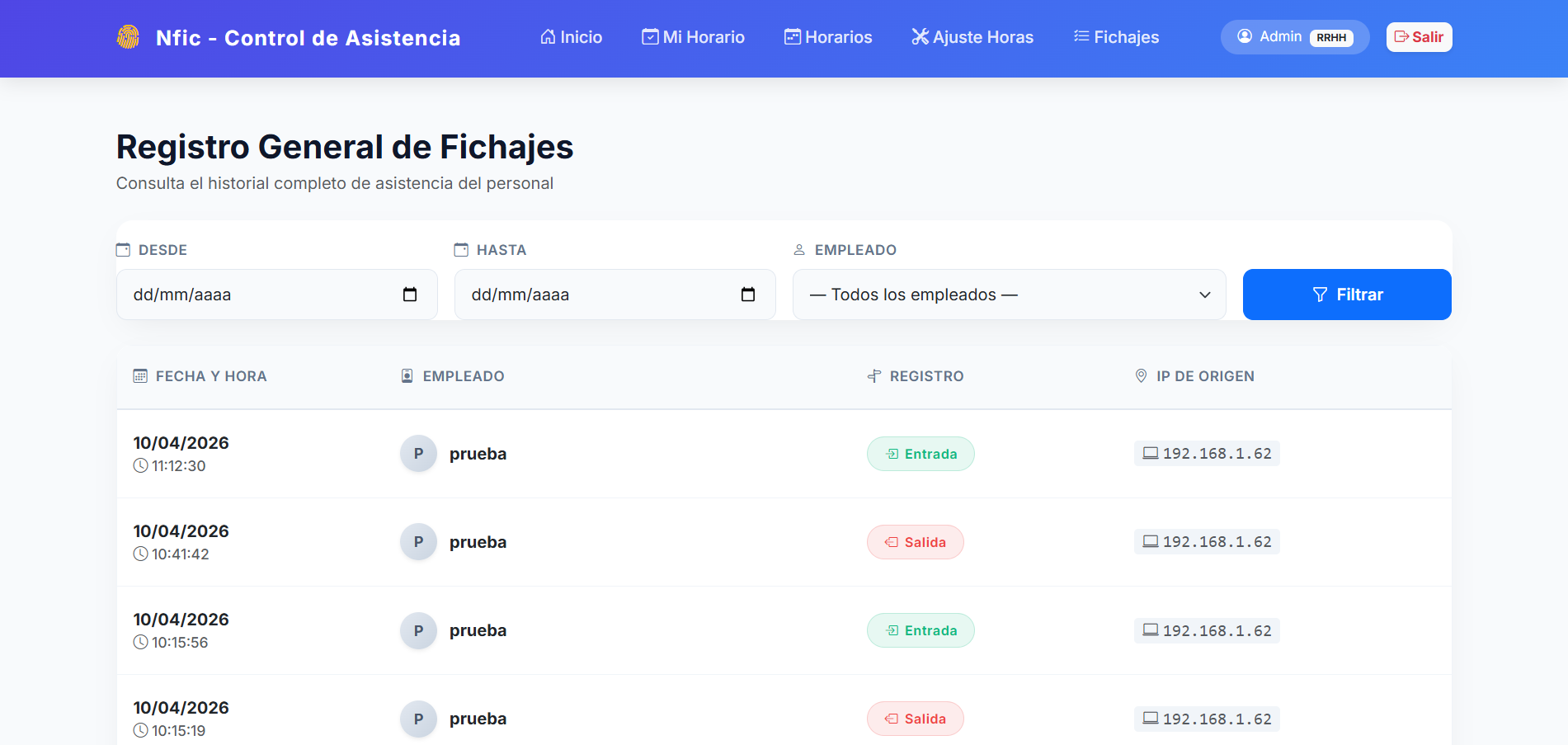Click the Entrada badge for 11:12:30 row
This screenshot has width=1568, height=745.
921,454
